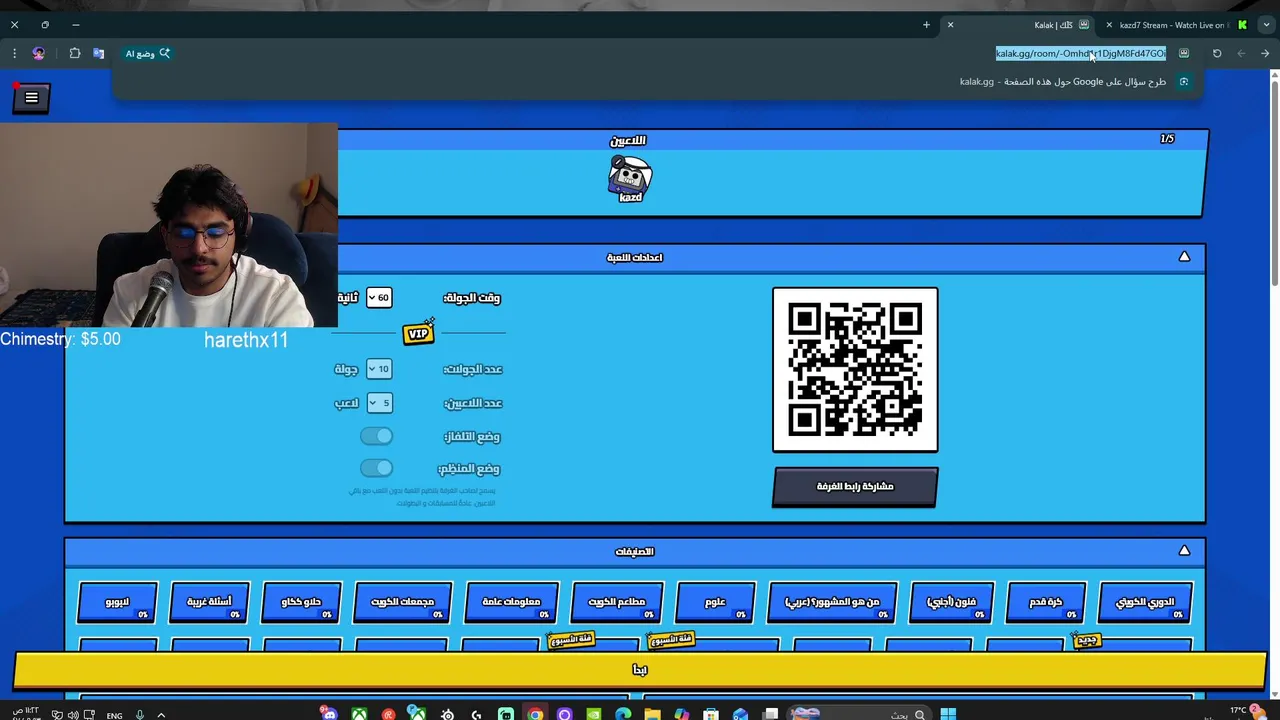Reload the page with refresh icon

click(x=1217, y=53)
